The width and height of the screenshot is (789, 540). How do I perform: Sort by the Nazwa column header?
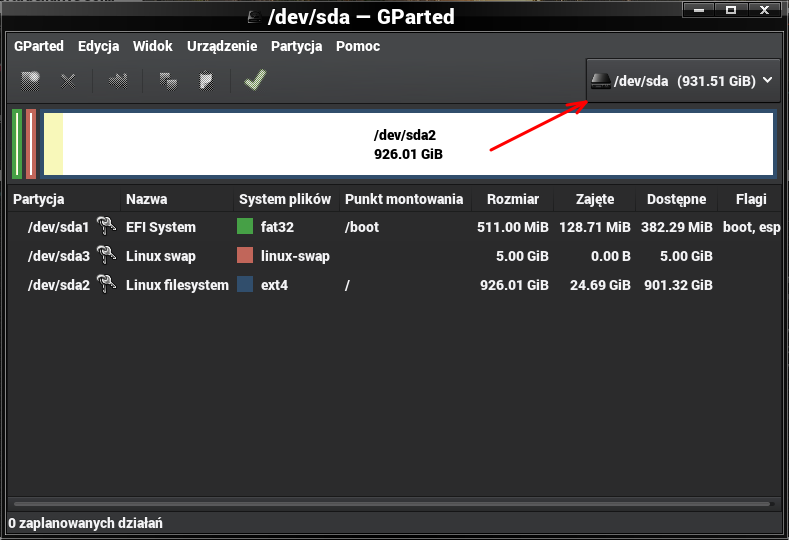(x=177, y=199)
